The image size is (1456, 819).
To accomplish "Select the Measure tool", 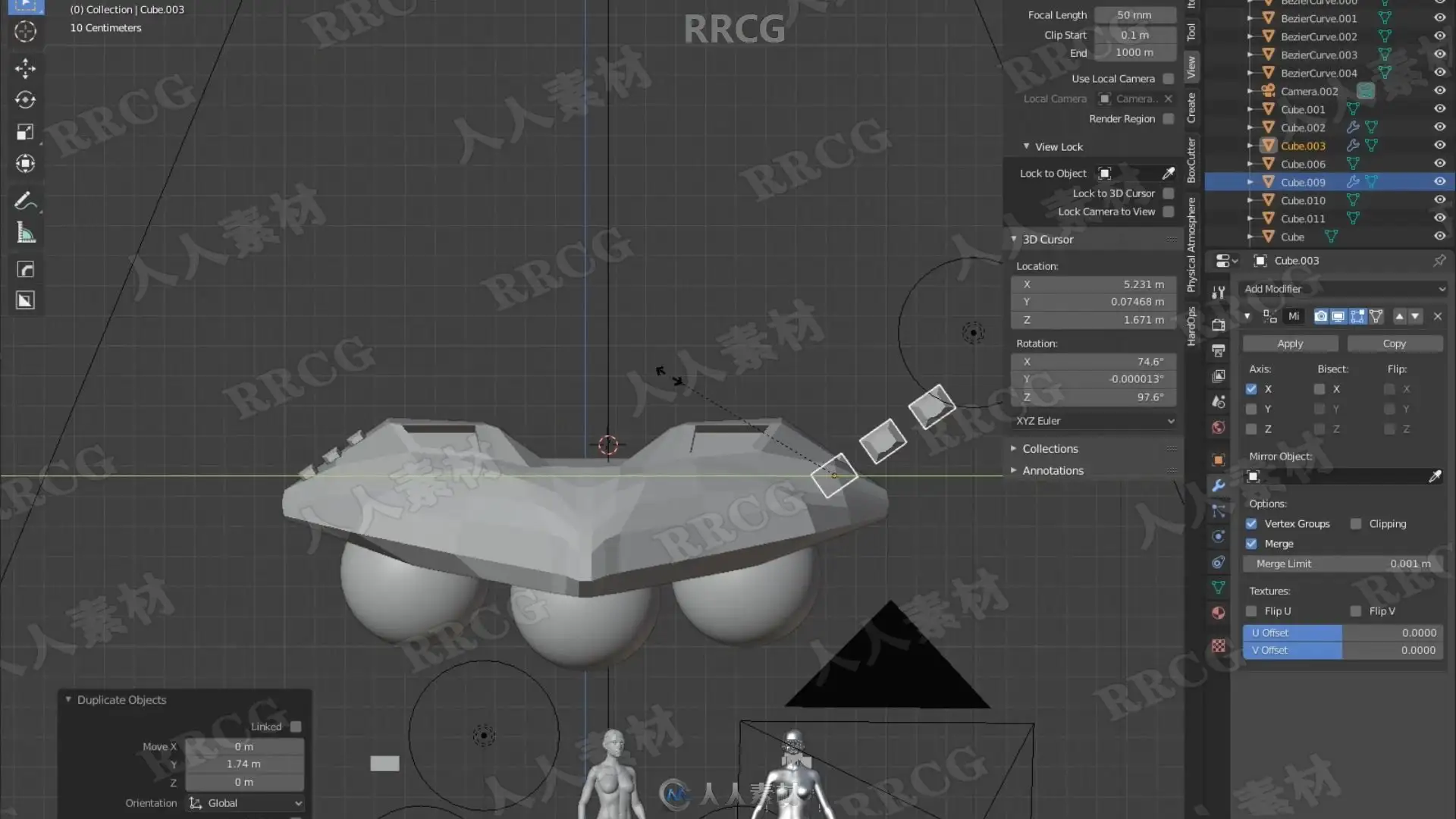I will coord(25,233).
